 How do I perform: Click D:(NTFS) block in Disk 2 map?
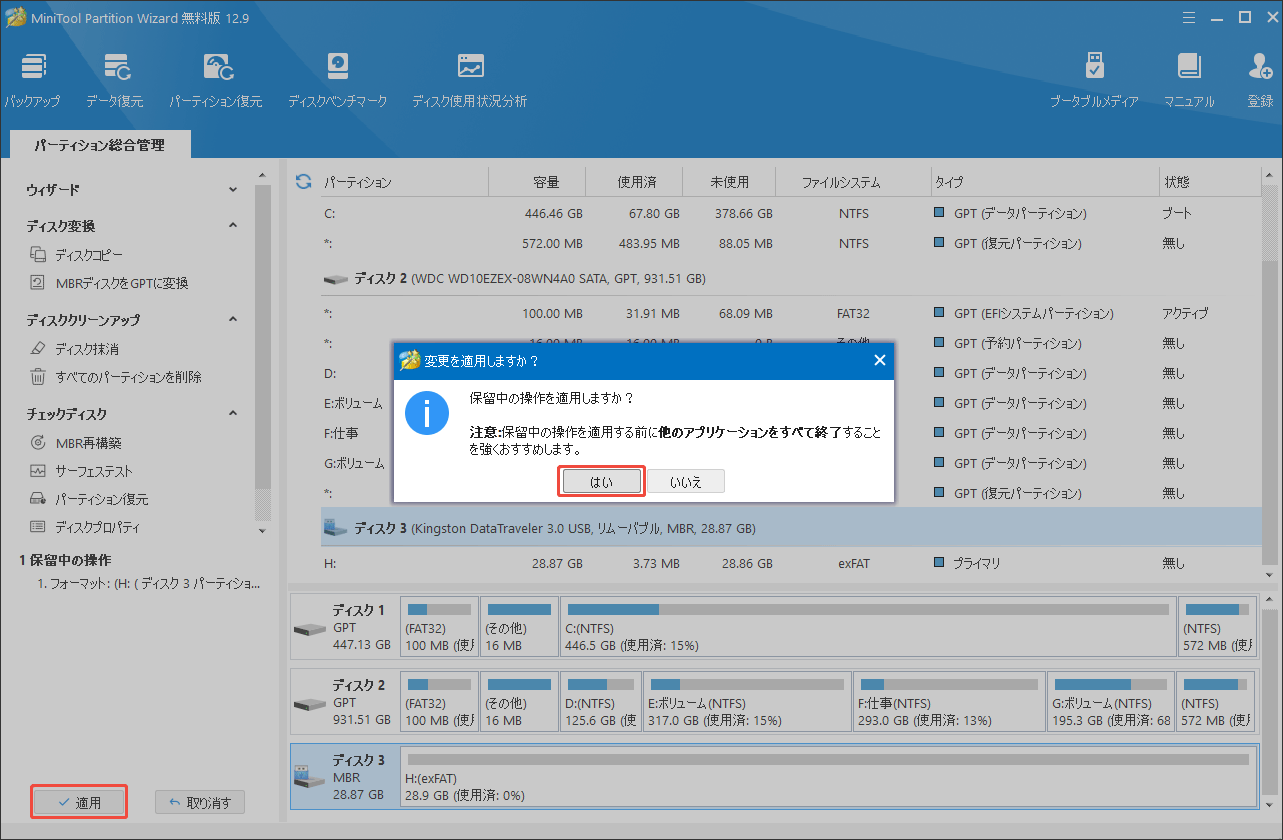click(600, 703)
